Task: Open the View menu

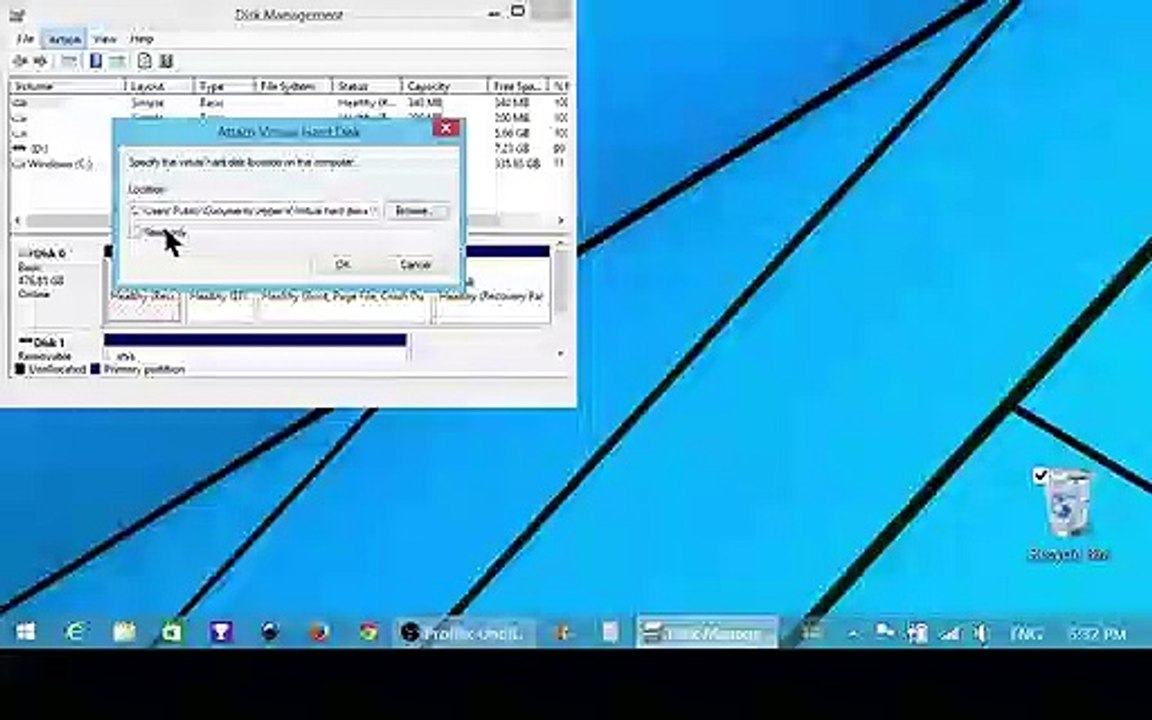Action: pyautogui.click(x=105, y=38)
